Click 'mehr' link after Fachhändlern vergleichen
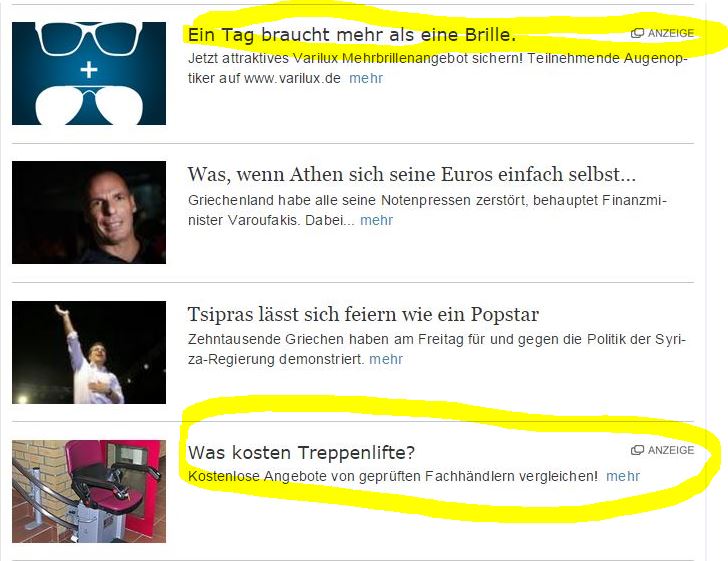728x561 pixels. click(x=623, y=476)
